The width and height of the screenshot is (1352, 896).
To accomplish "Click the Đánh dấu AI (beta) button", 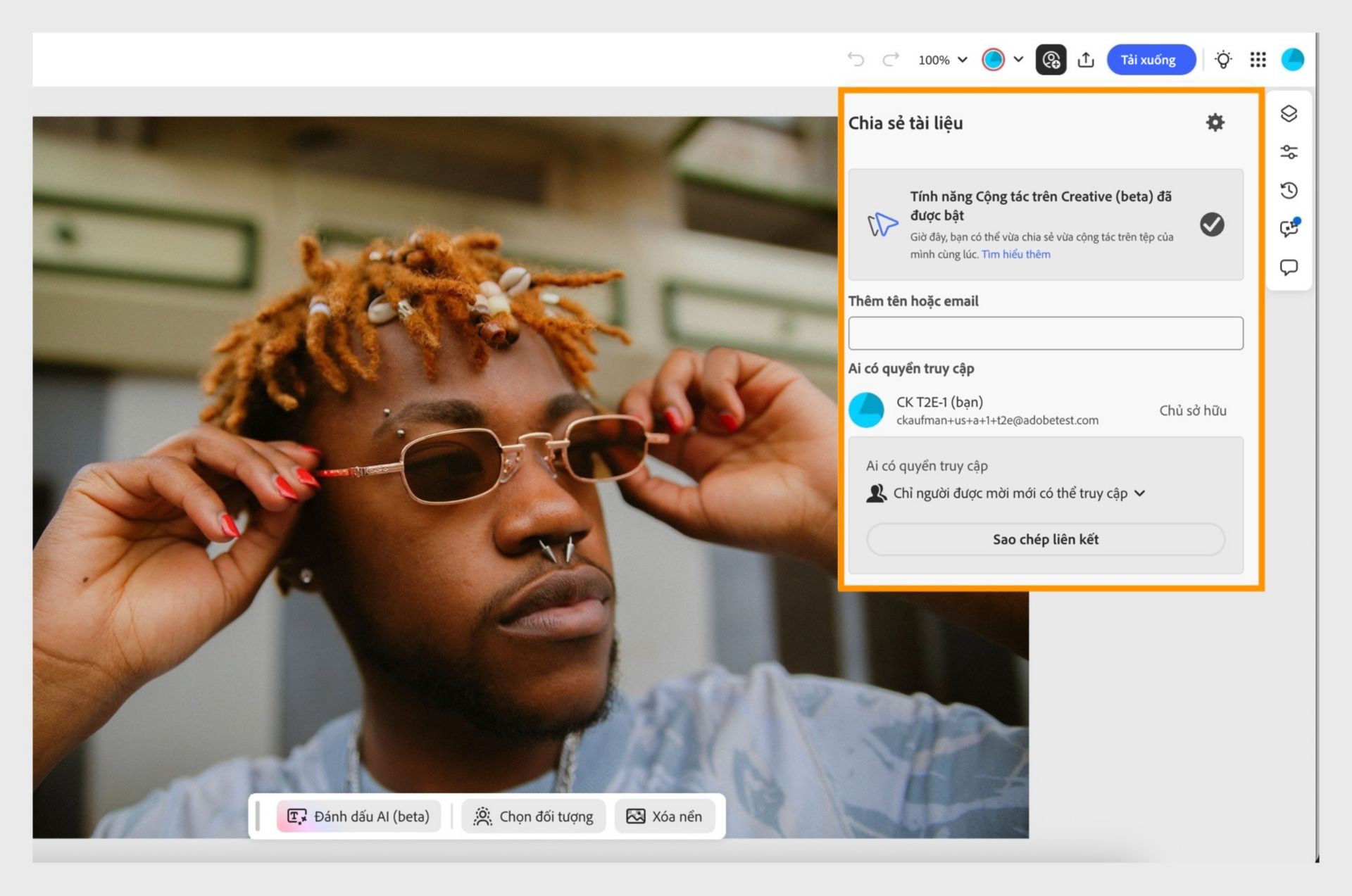I will coord(358,816).
